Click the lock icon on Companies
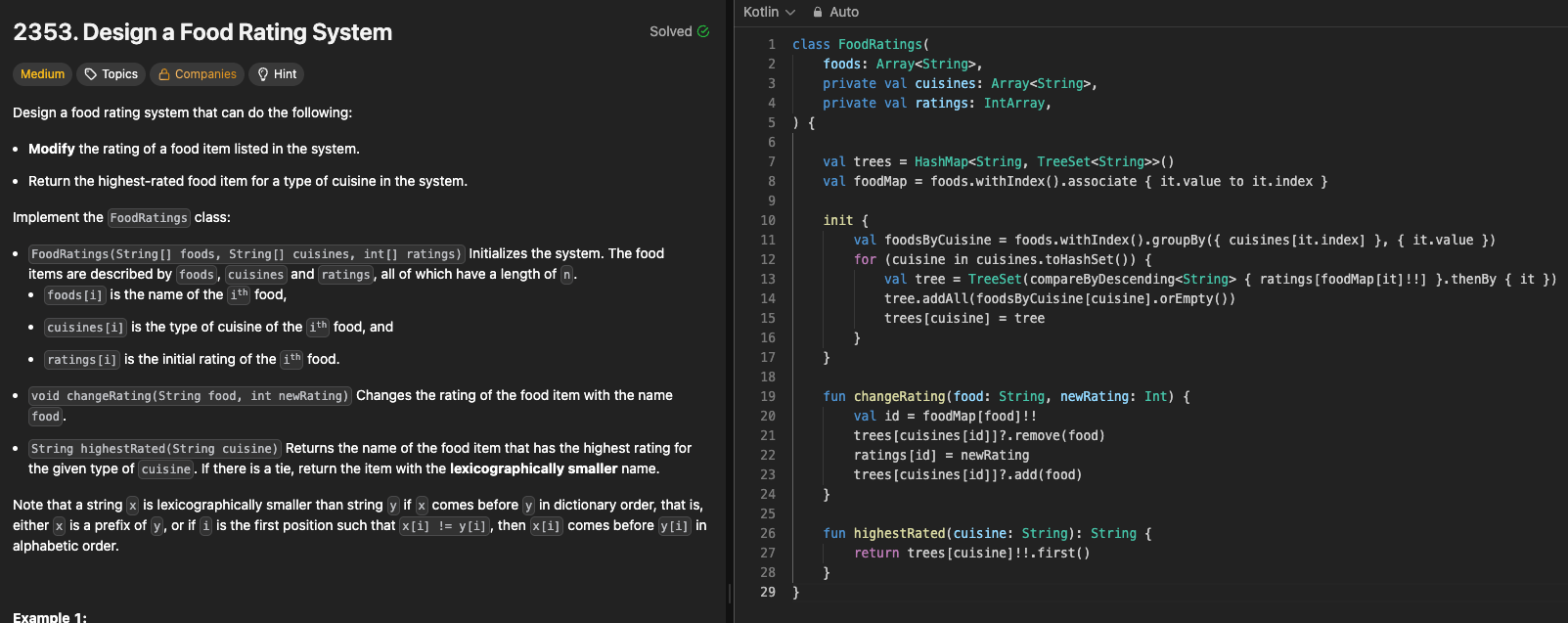This screenshot has width=1568, height=623. pyautogui.click(x=163, y=74)
